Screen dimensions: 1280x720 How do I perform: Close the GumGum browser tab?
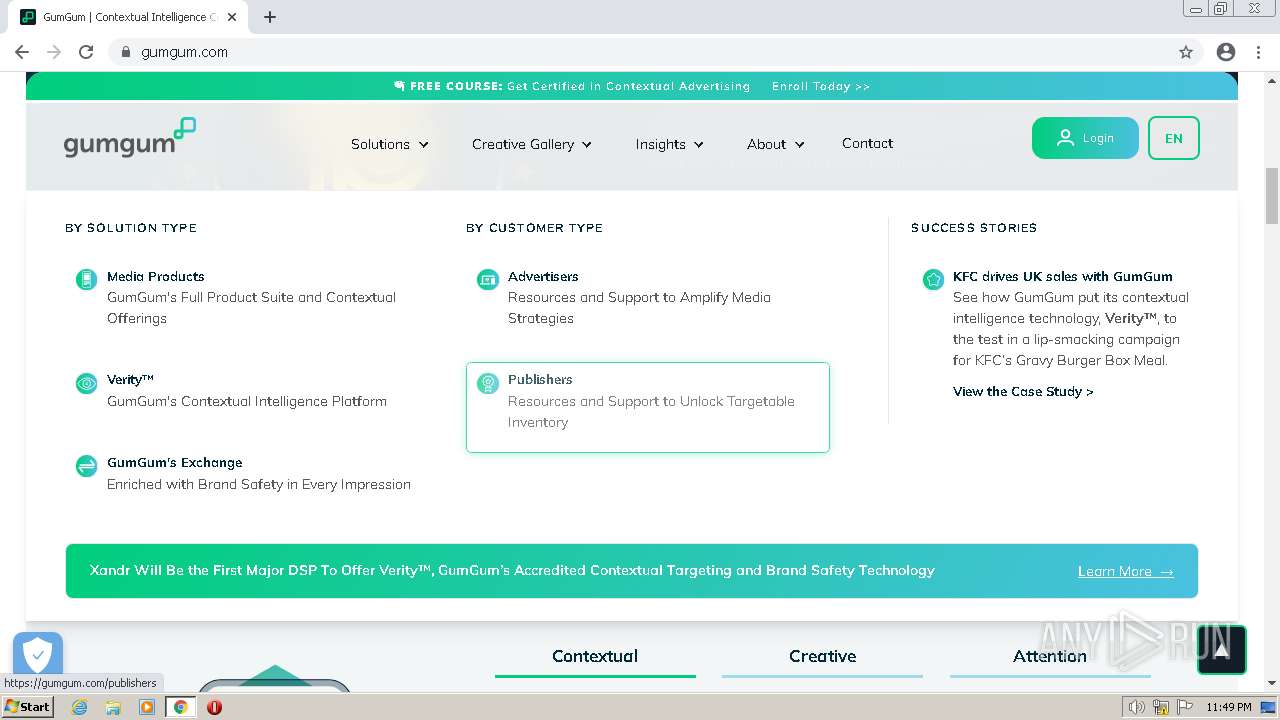click(232, 17)
